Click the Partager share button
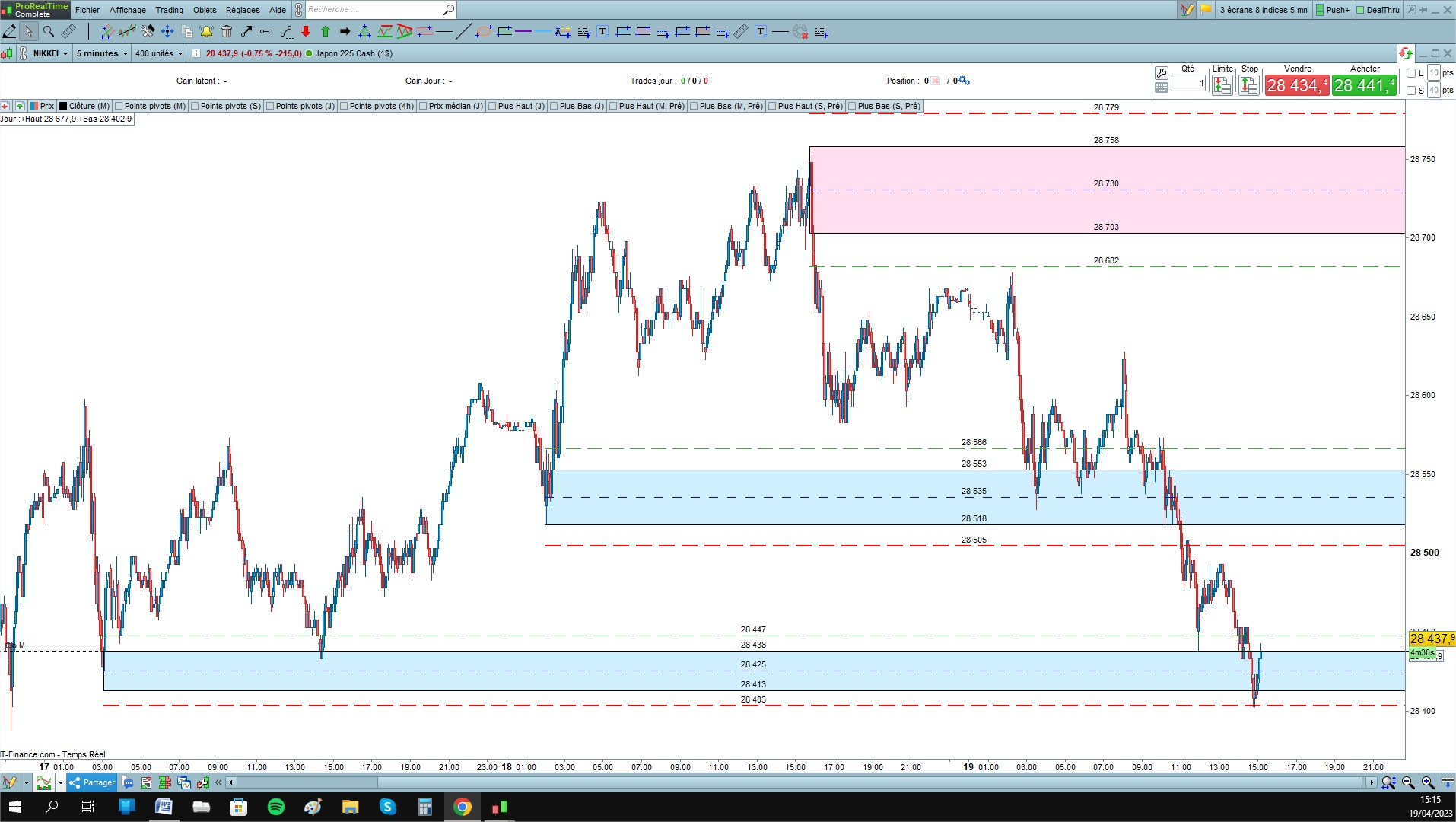1456x822 pixels. click(92, 782)
